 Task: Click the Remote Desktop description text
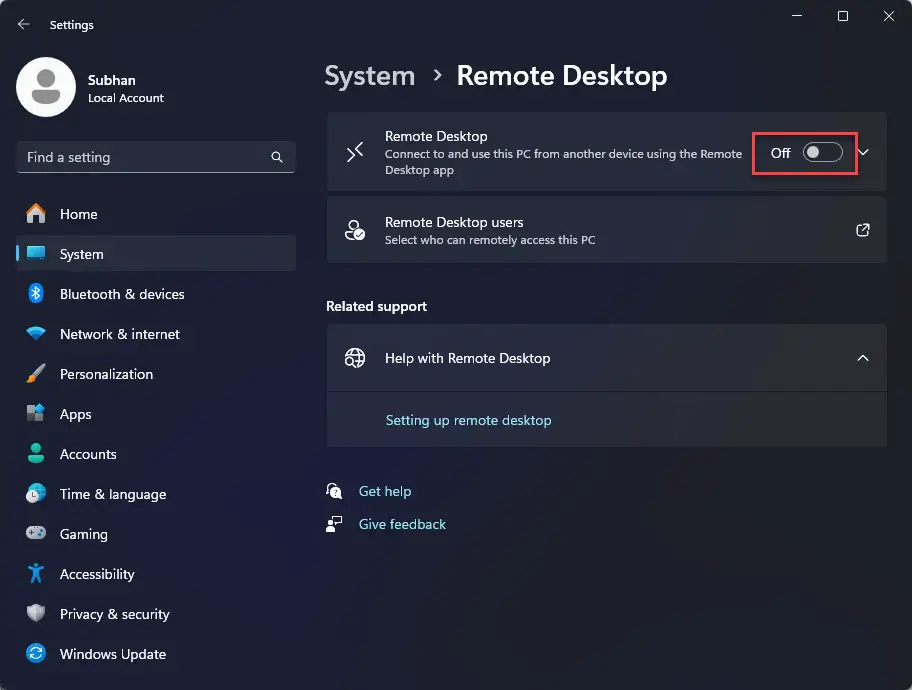pos(563,162)
